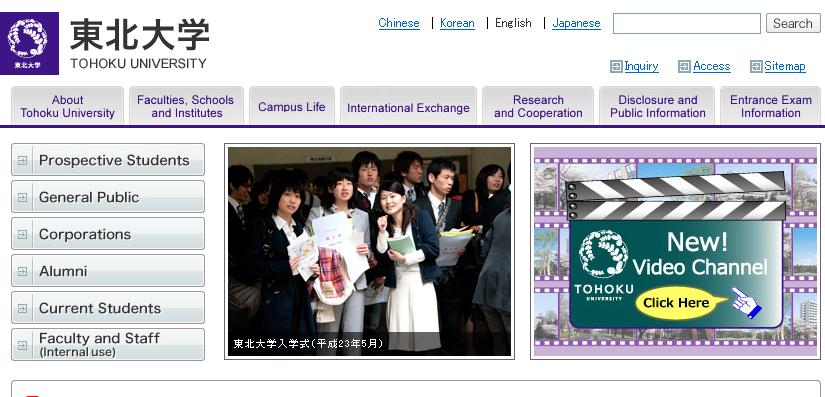Image resolution: width=825 pixels, height=397 pixels.
Task: Click the Tohoku logo inside video channel banner
Action: (x=603, y=264)
